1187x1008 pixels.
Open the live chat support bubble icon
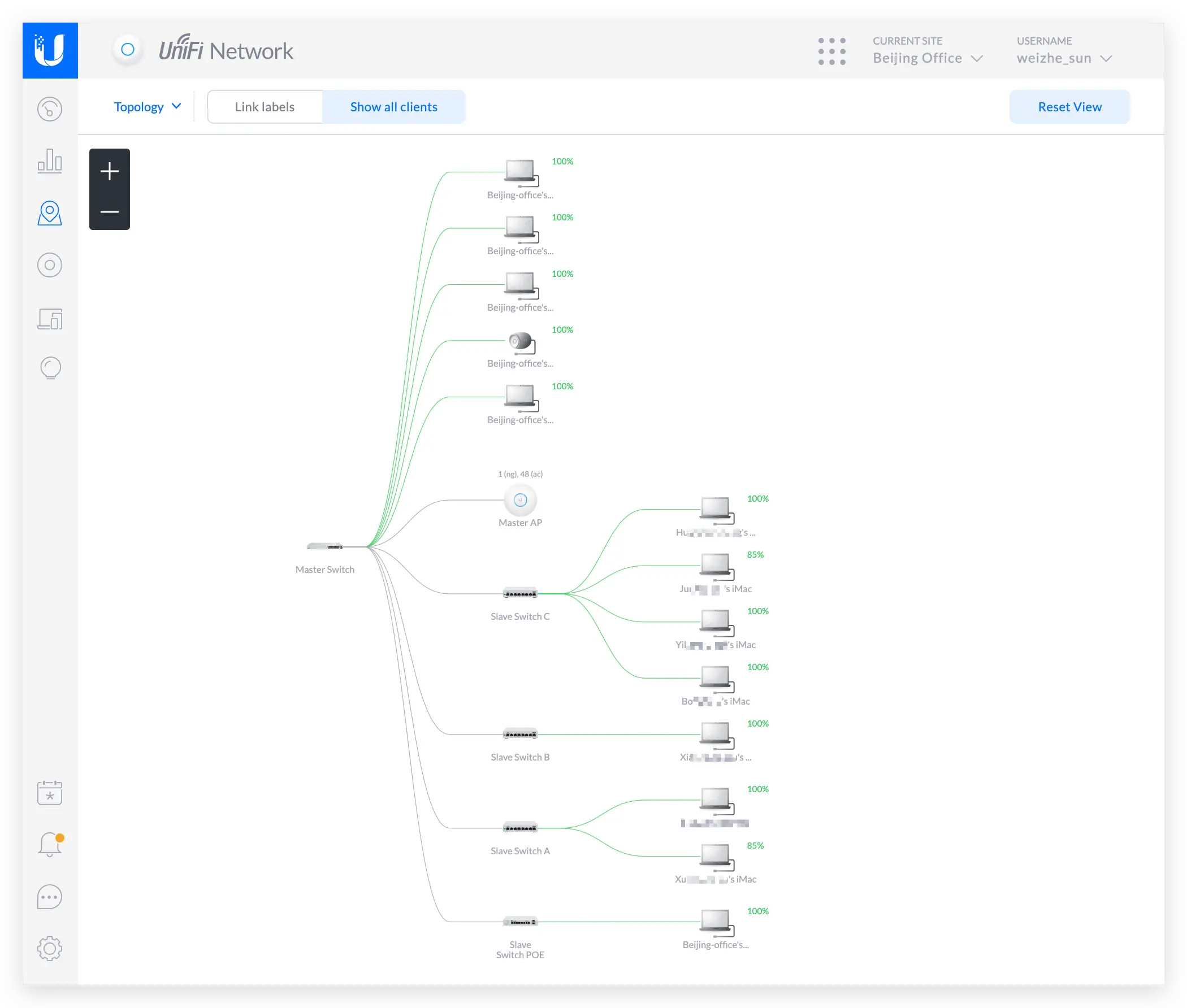[50, 897]
